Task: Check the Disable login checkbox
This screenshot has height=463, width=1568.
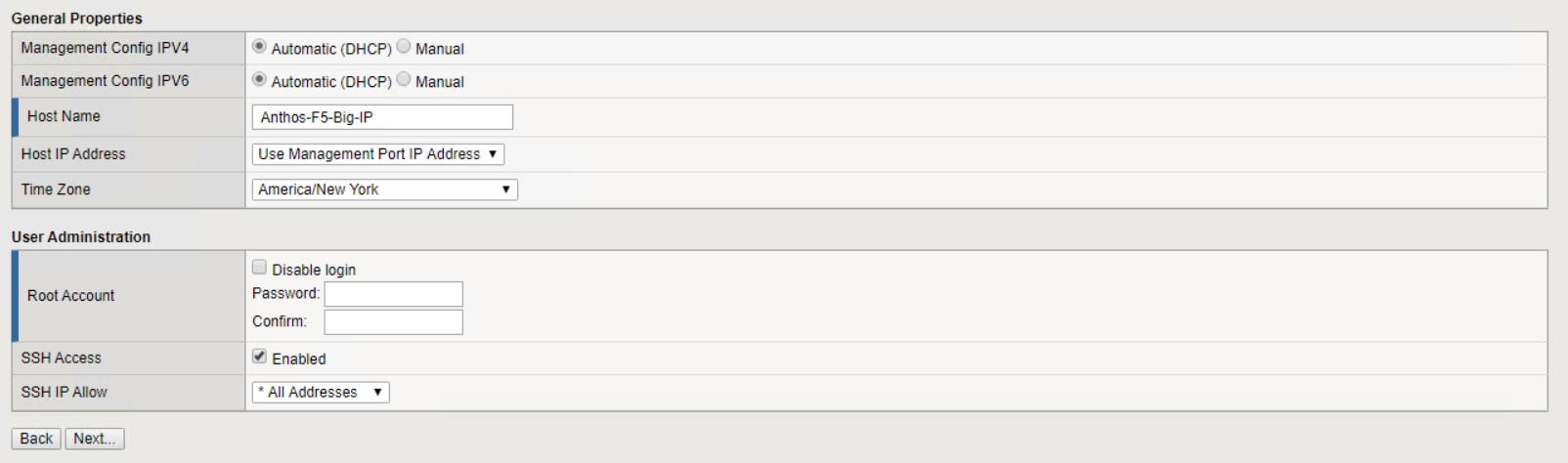Action: 259,267
